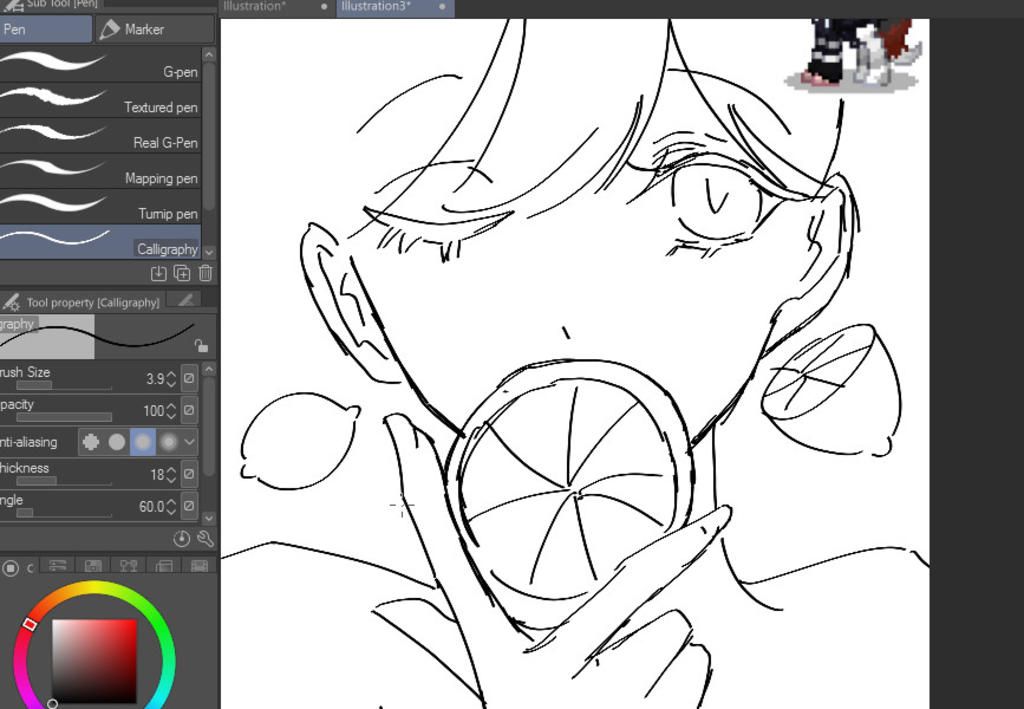Viewport: 1024px width, 709px height.
Task: Click the duplicate sub tool icon
Action: click(x=182, y=274)
